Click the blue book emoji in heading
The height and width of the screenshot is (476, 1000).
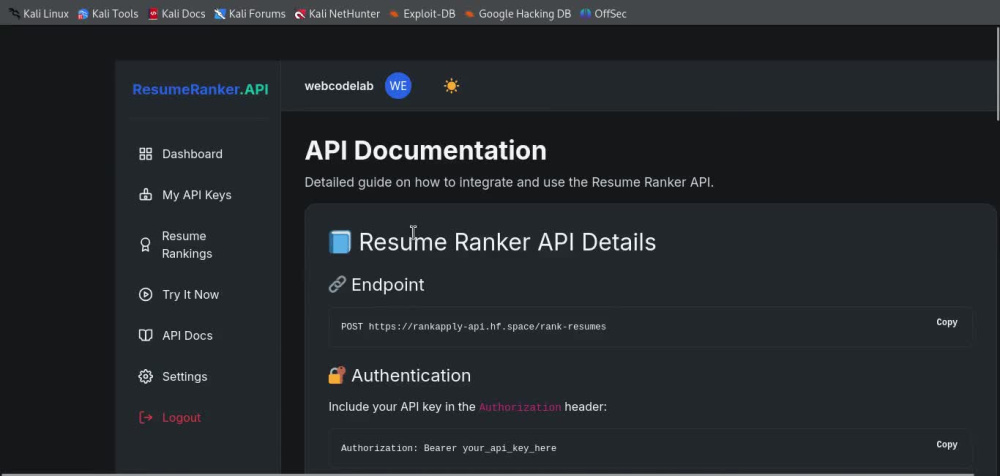[340, 242]
